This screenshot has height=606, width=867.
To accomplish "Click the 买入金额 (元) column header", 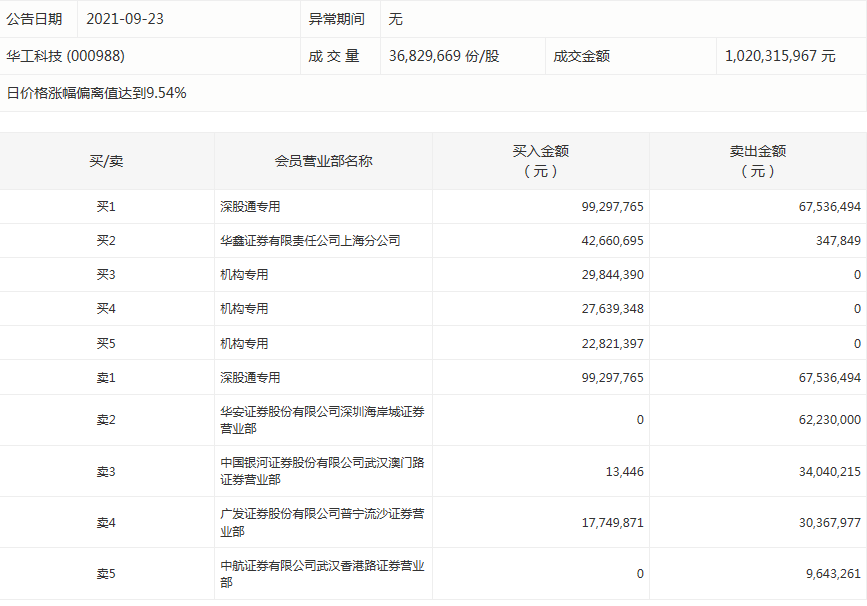I will (541, 161).
